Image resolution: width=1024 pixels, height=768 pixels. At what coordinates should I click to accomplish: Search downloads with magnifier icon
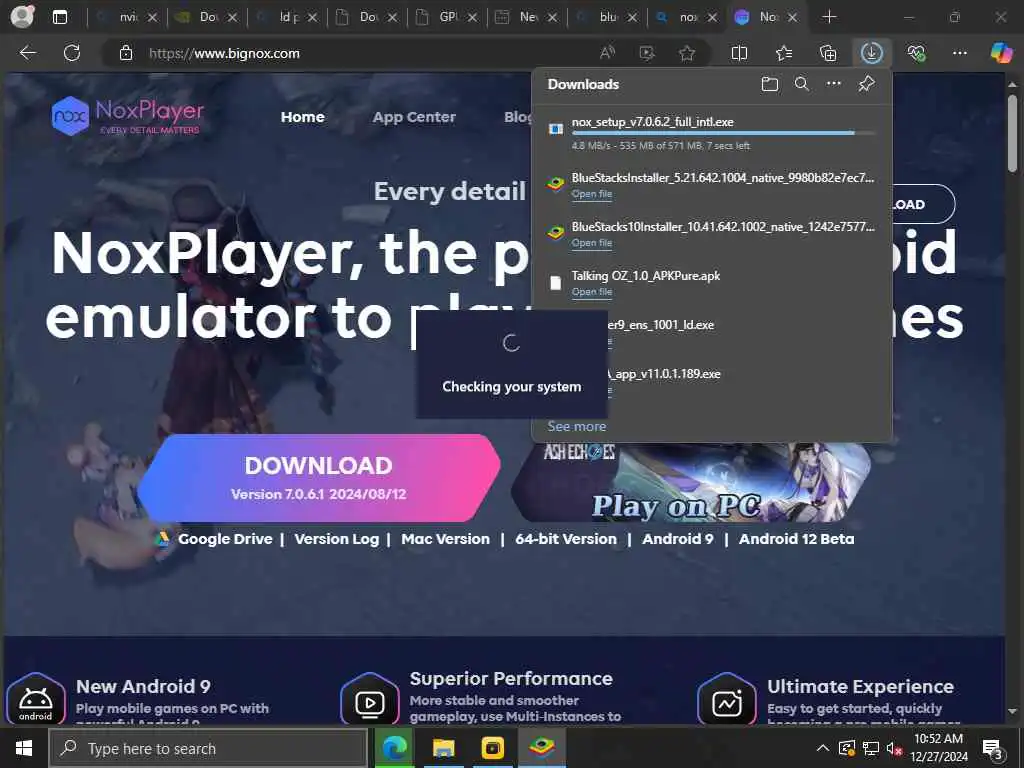(x=802, y=84)
